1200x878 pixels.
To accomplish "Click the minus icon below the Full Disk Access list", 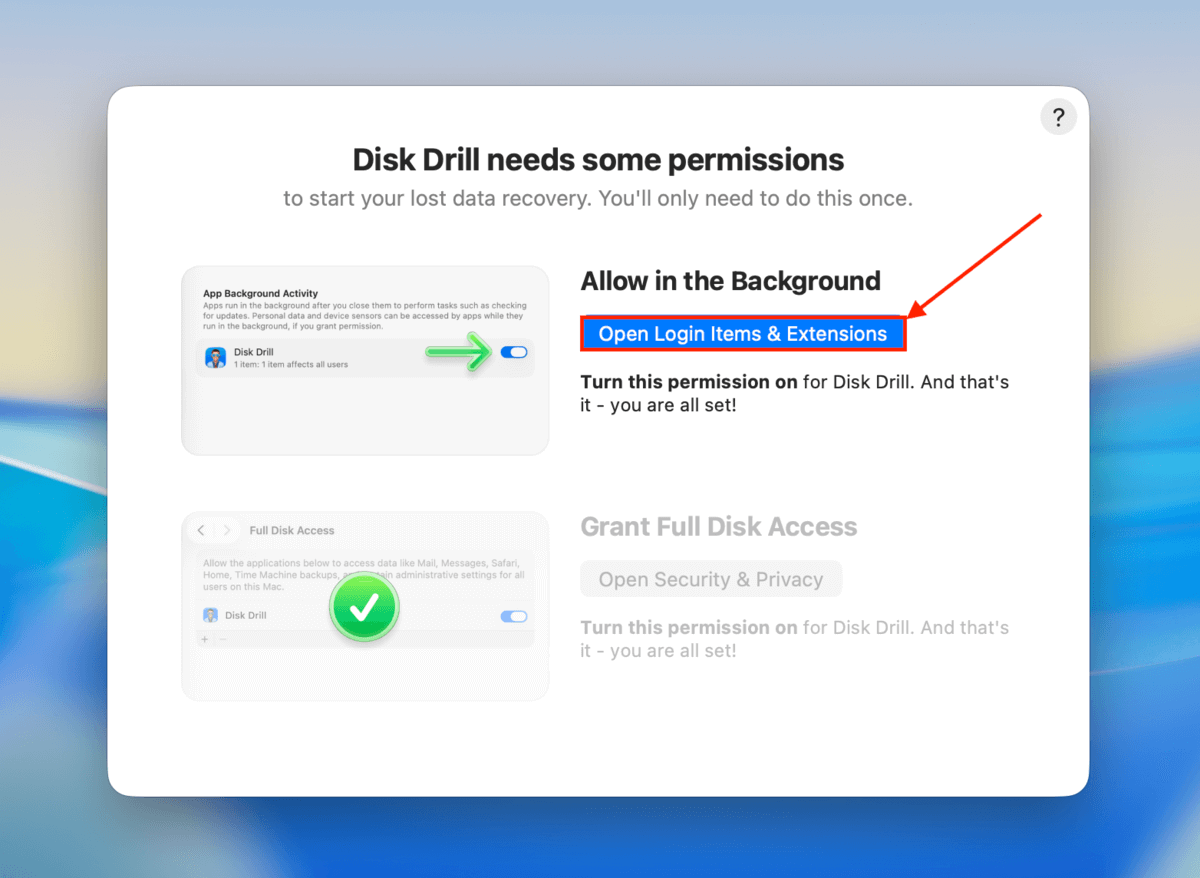I will point(222,639).
